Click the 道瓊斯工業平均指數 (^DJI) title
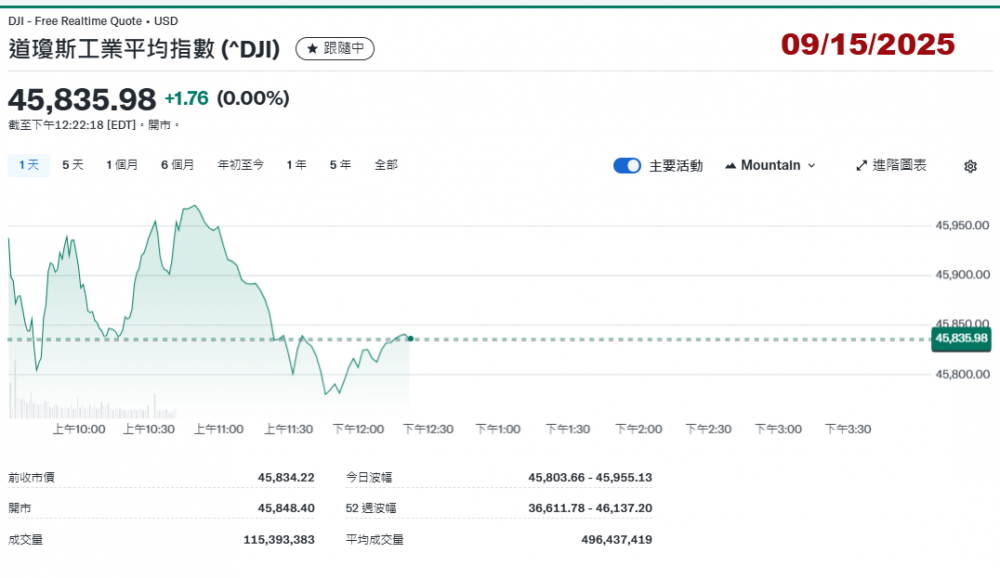This screenshot has width=1000, height=578. [x=145, y=48]
